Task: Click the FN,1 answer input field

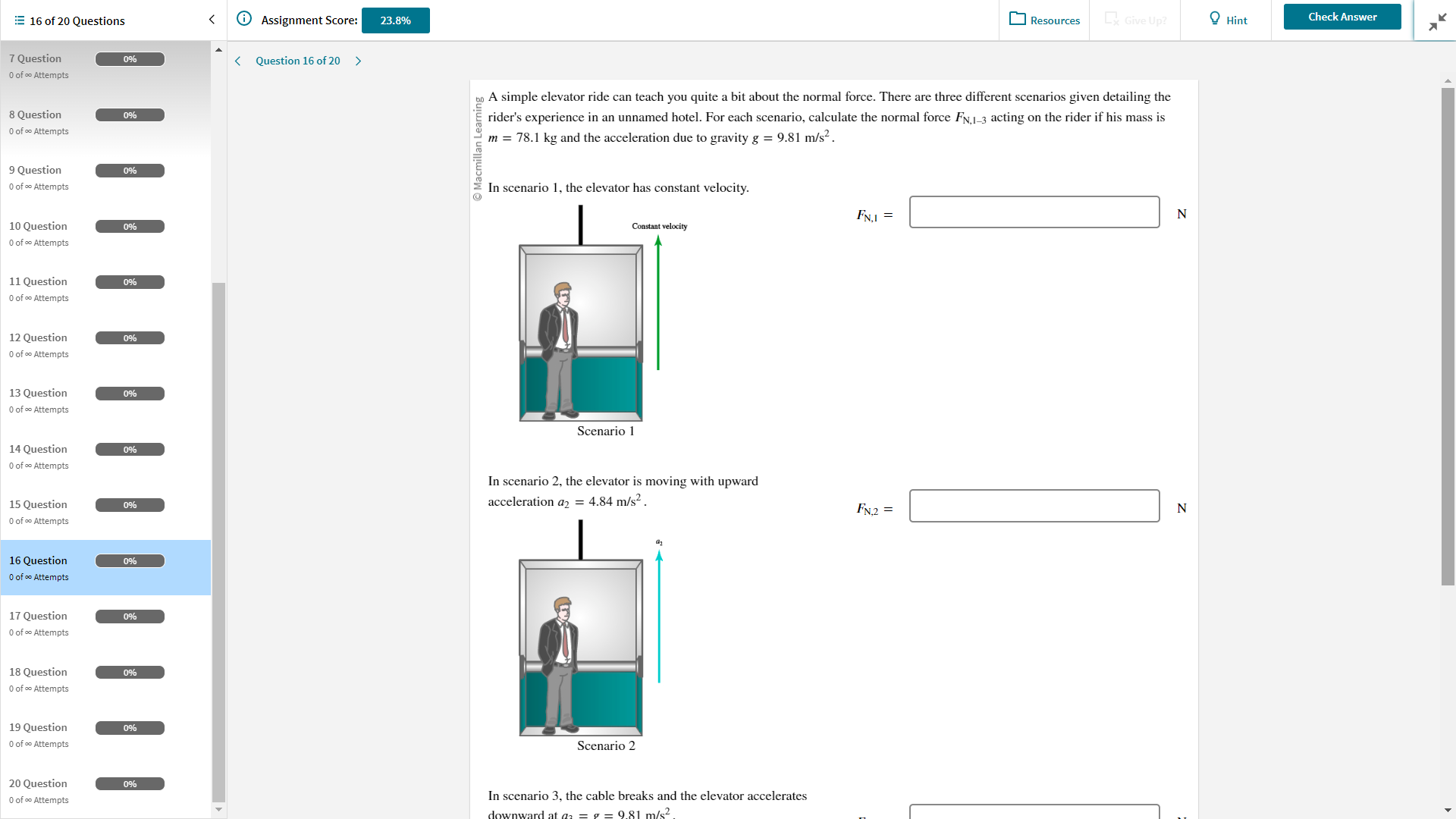Action: click(x=1034, y=212)
